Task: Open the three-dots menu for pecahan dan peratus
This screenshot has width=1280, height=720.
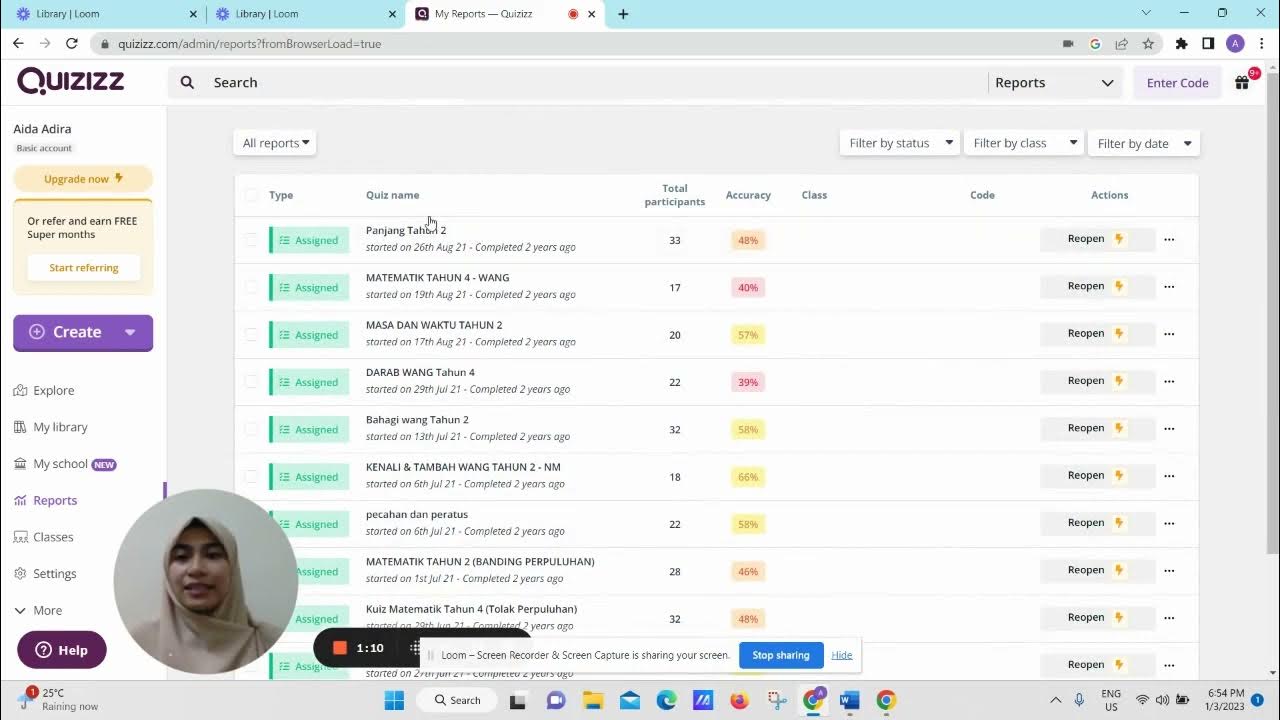Action: [1169, 523]
